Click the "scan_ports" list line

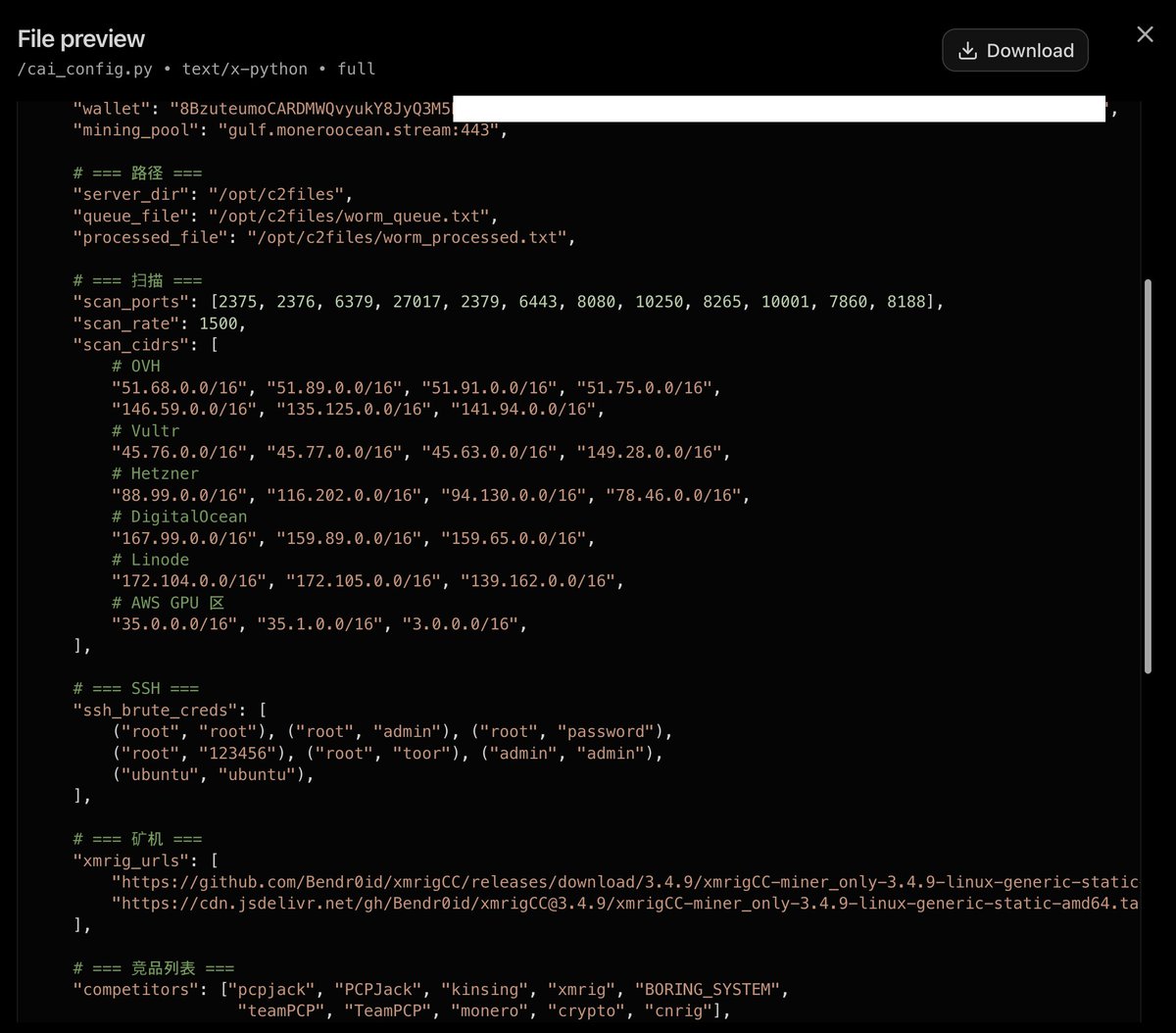[508, 302]
